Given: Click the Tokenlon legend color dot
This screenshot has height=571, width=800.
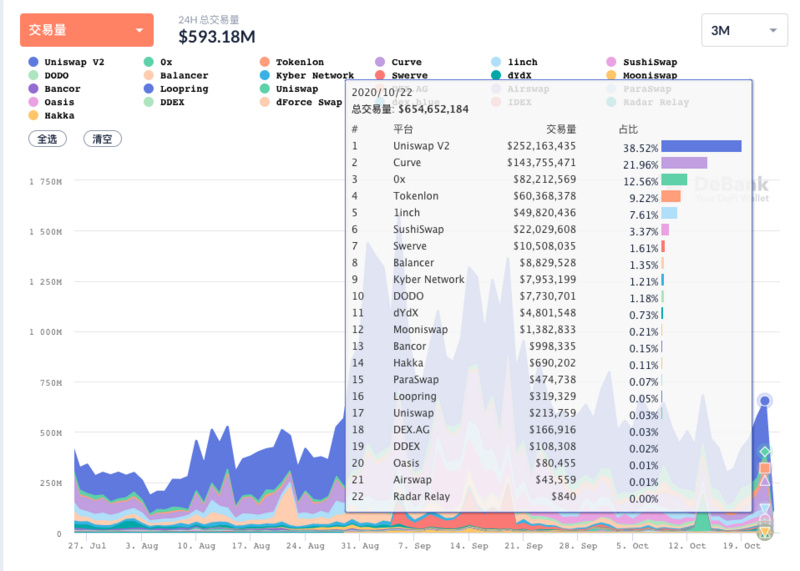Looking at the screenshot, I should pyautogui.click(x=265, y=62).
